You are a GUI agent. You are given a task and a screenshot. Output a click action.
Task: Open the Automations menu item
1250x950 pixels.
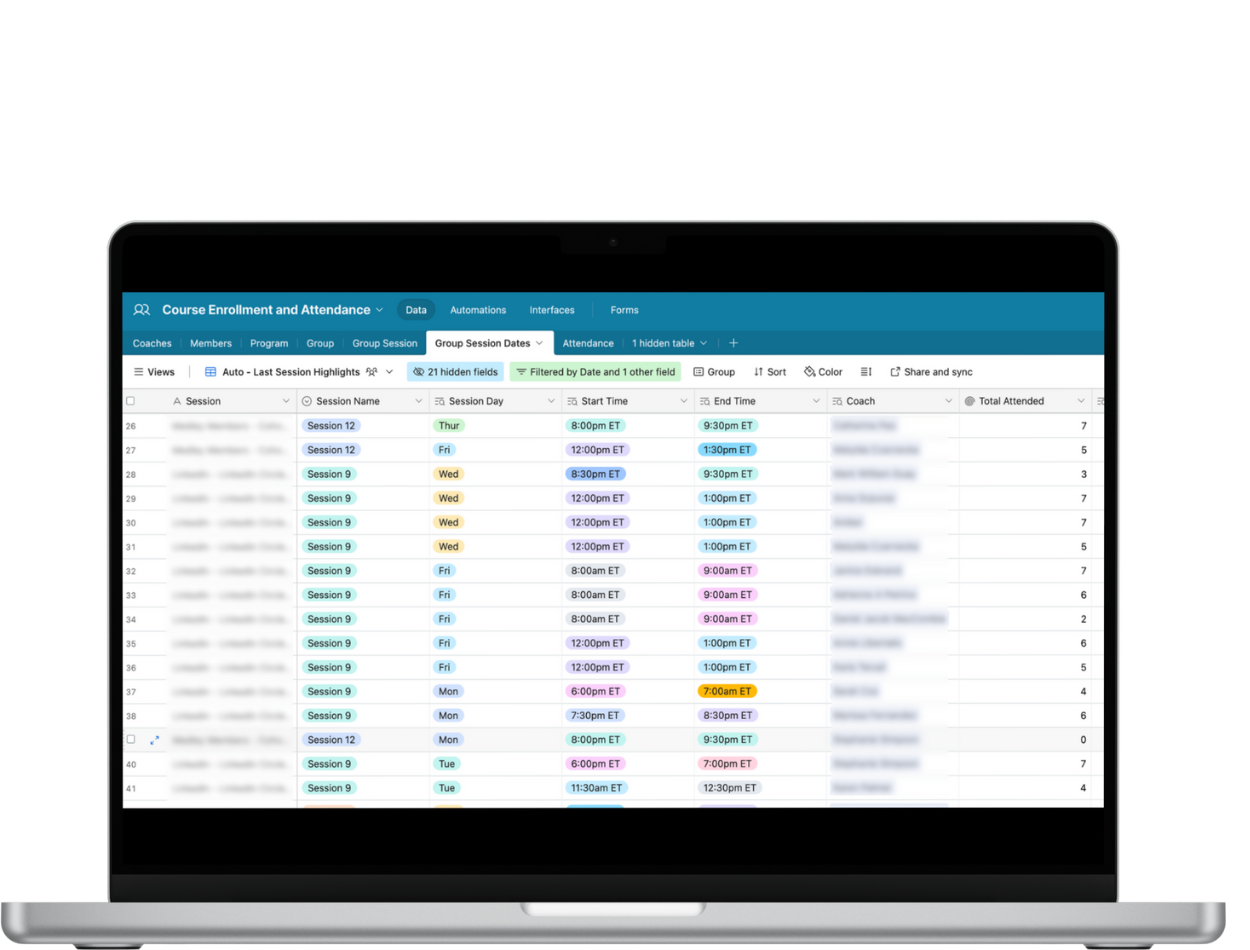click(x=478, y=310)
